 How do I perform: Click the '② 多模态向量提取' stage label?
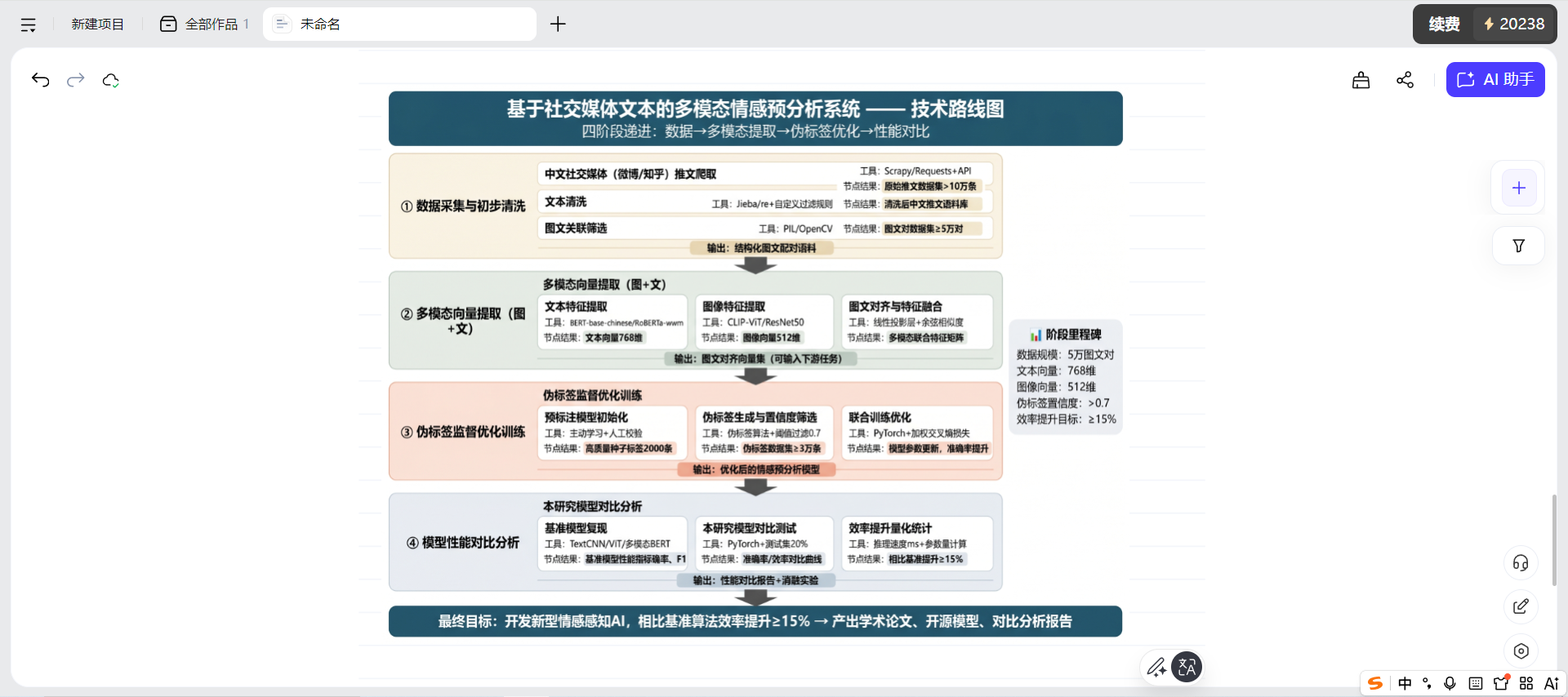pyautogui.click(x=463, y=321)
